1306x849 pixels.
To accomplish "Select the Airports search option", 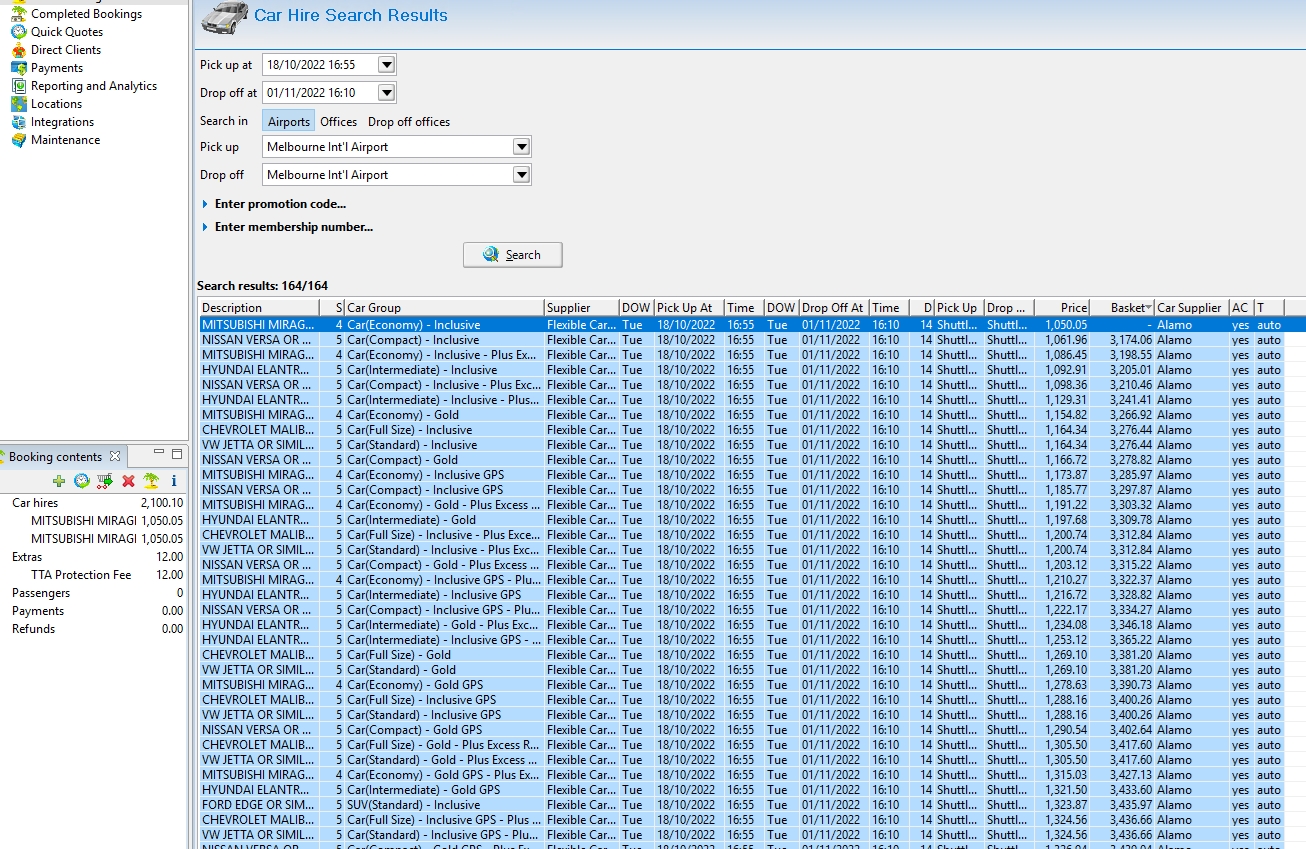I will pos(288,122).
